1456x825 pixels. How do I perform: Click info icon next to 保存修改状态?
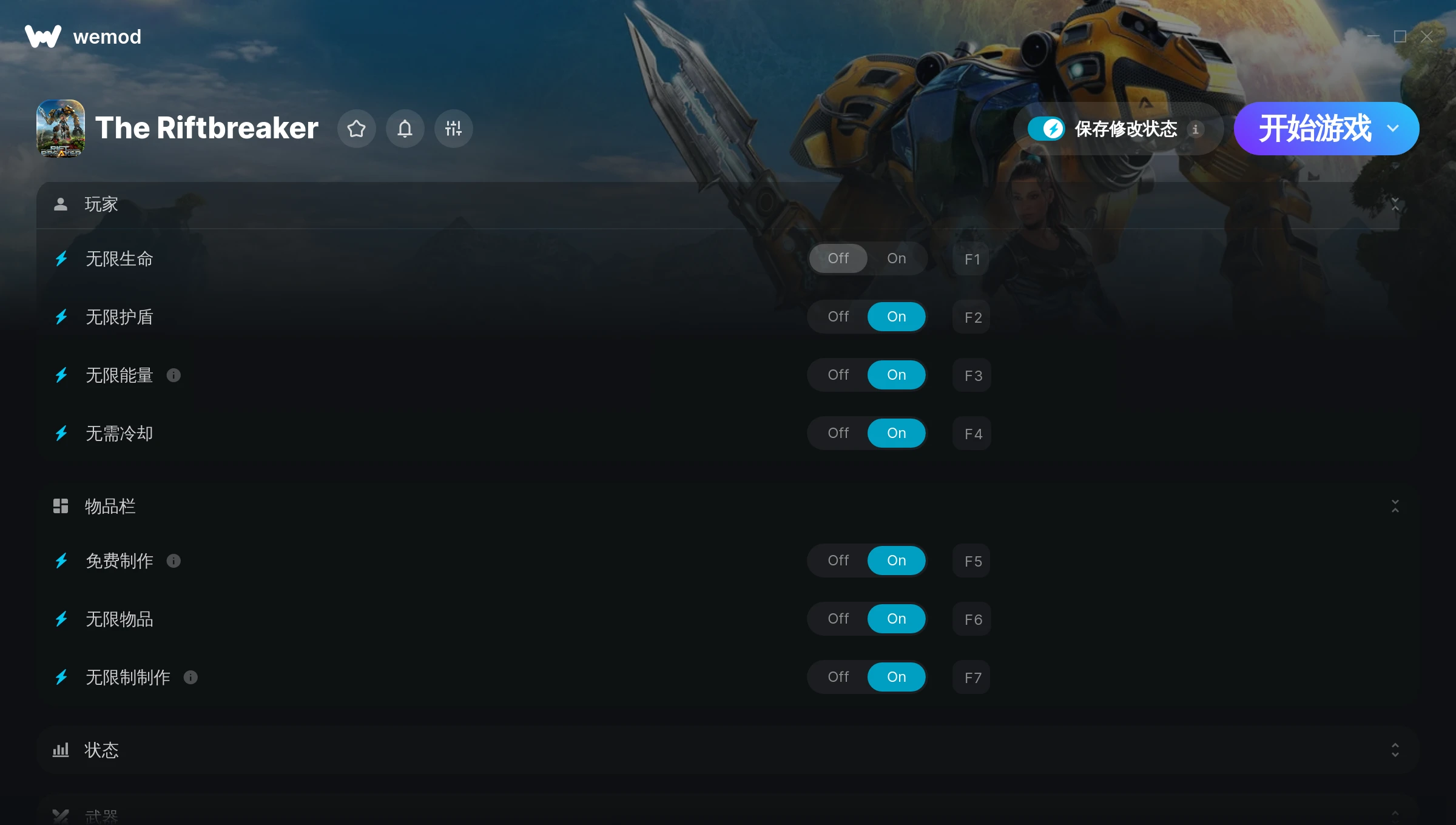tap(1196, 129)
